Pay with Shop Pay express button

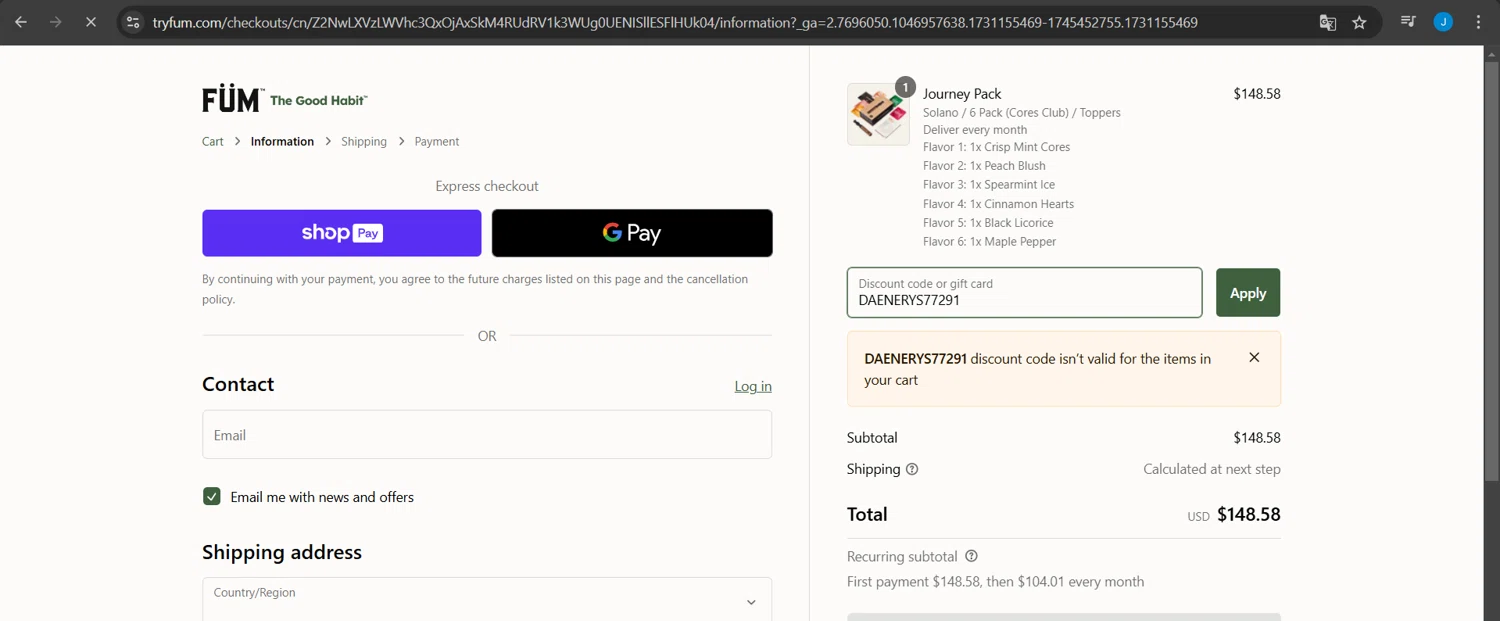(342, 233)
